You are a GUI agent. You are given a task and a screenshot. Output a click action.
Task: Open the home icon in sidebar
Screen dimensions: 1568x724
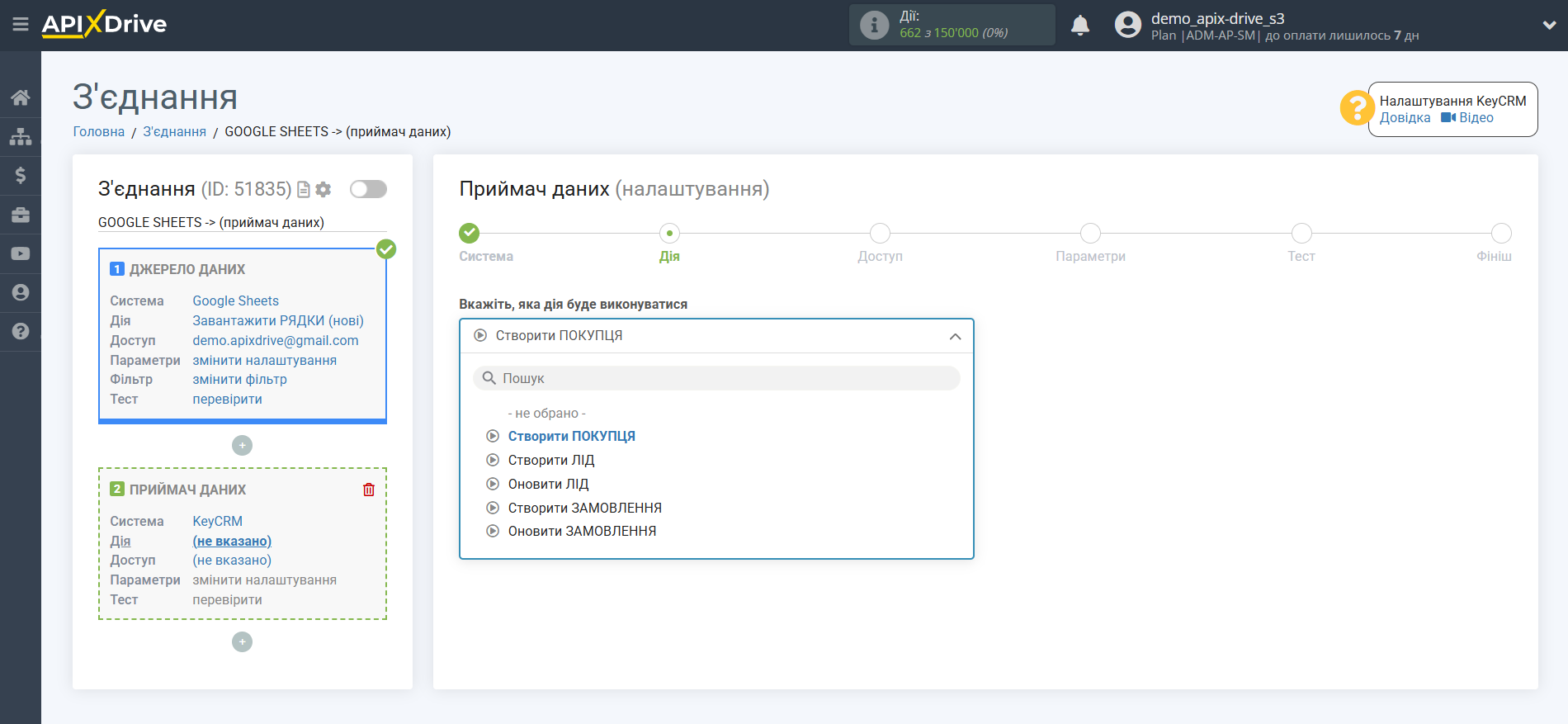21,97
